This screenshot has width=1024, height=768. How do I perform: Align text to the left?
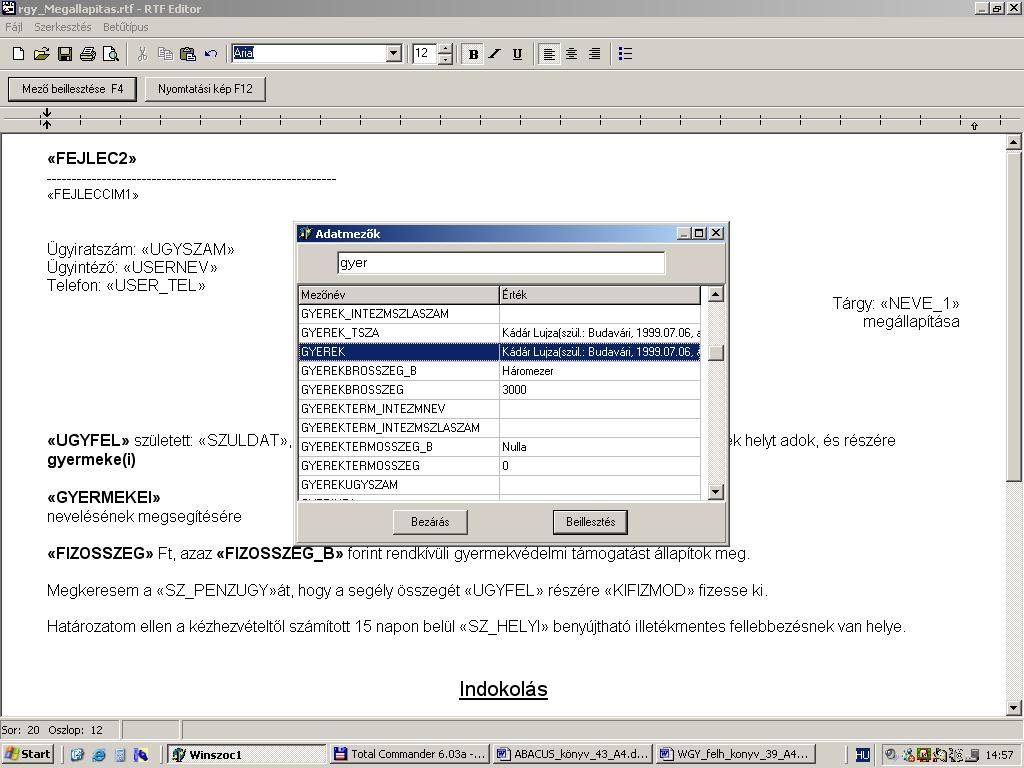(x=549, y=54)
